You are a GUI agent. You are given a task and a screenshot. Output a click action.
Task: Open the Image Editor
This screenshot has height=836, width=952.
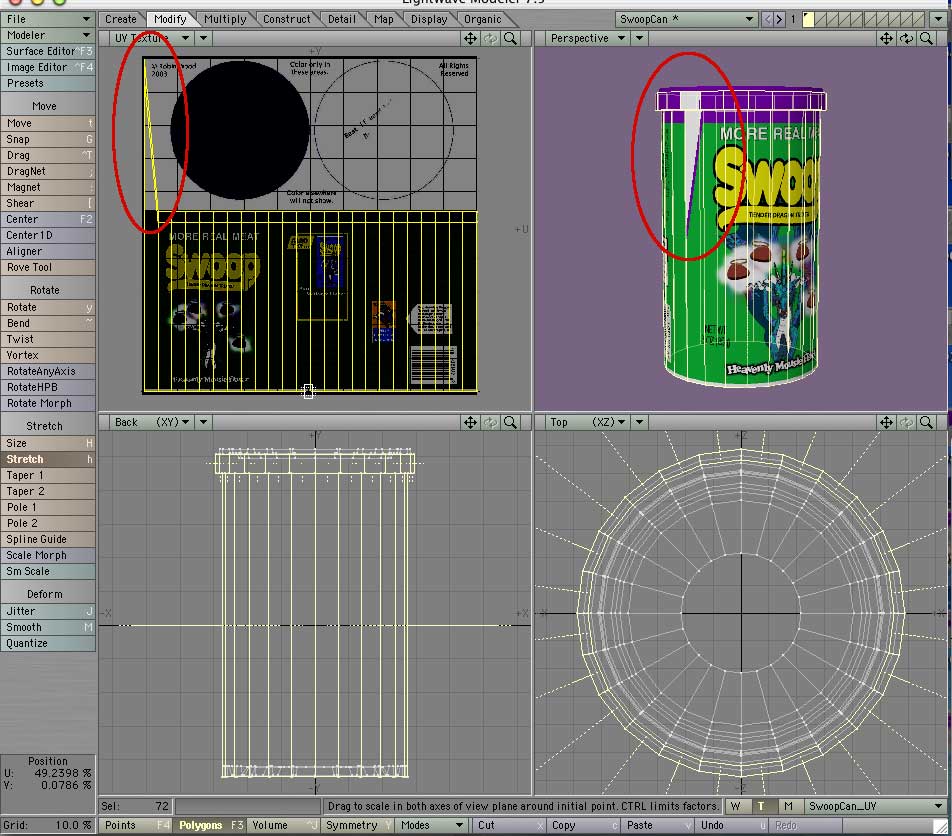point(48,67)
